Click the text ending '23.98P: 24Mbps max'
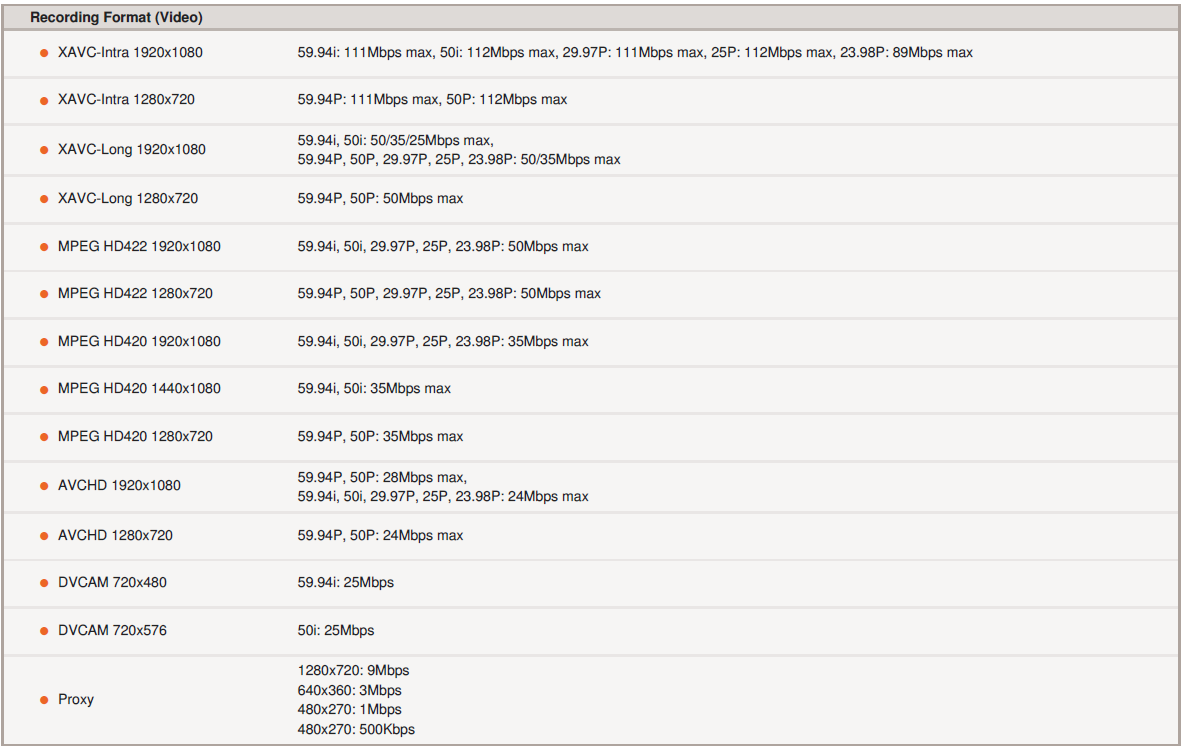 442,496
